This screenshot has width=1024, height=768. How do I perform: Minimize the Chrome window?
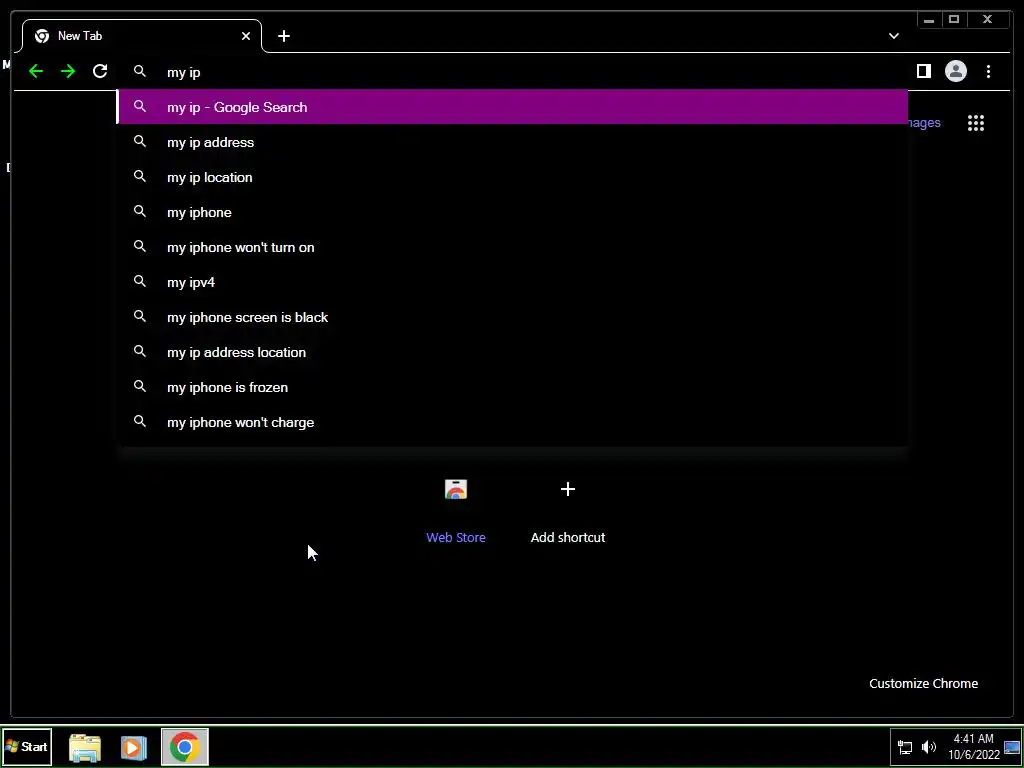pyautogui.click(x=929, y=20)
